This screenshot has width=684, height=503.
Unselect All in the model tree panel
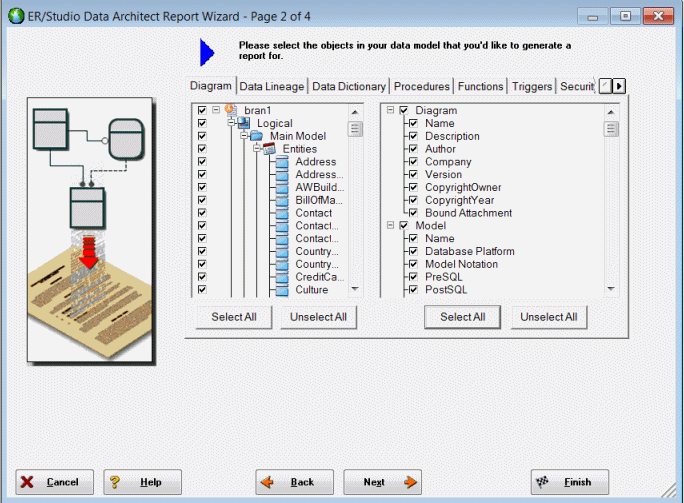coord(318,317)
